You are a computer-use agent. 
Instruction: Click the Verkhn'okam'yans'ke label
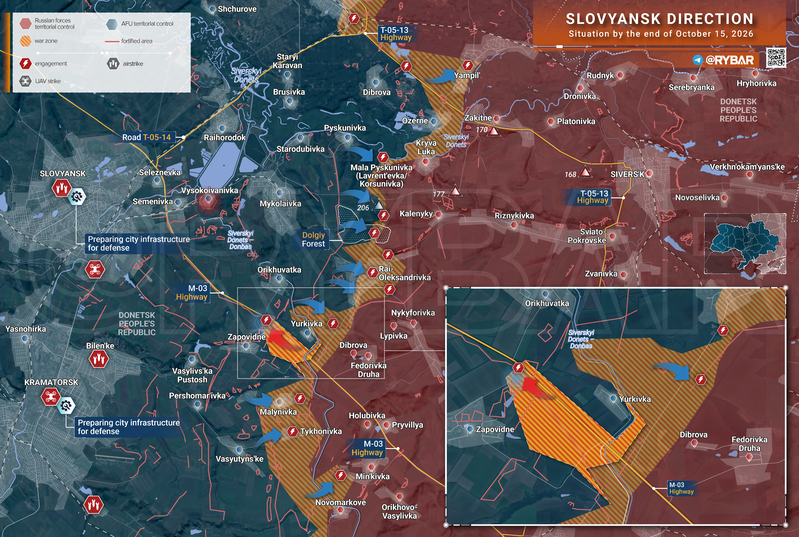click(747, 167)
